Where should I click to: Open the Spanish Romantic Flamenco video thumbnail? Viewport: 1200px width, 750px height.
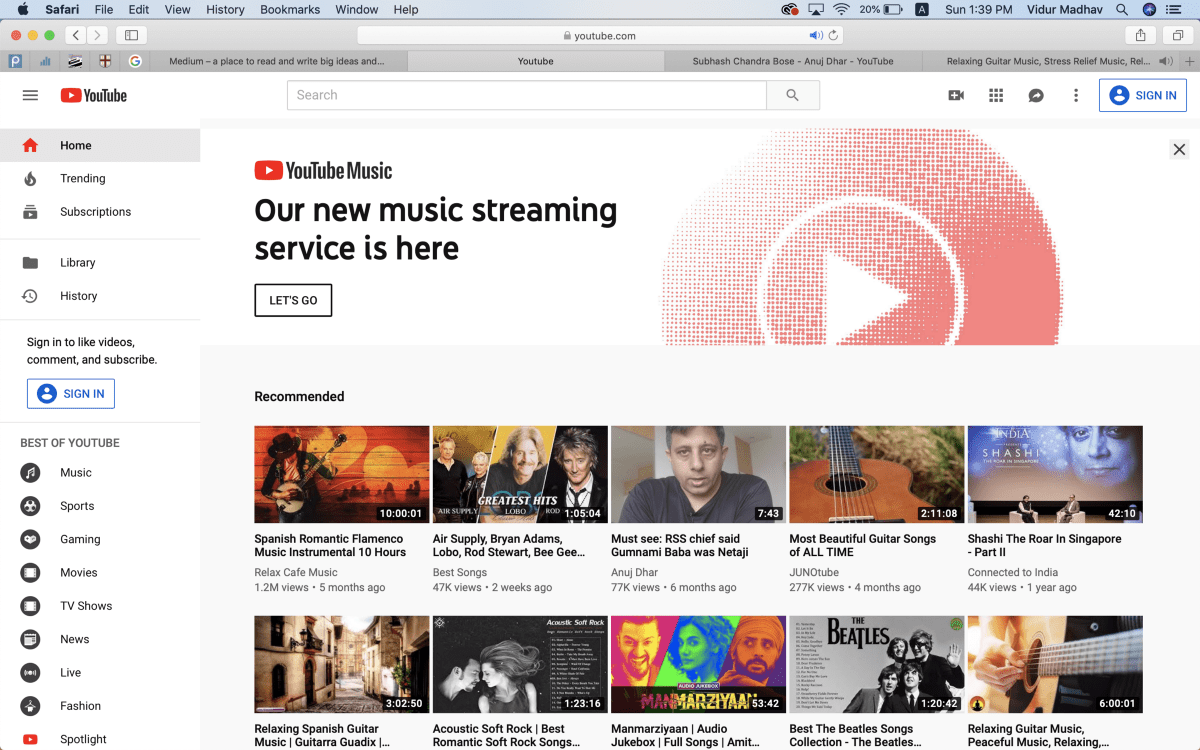pos(341,474)
